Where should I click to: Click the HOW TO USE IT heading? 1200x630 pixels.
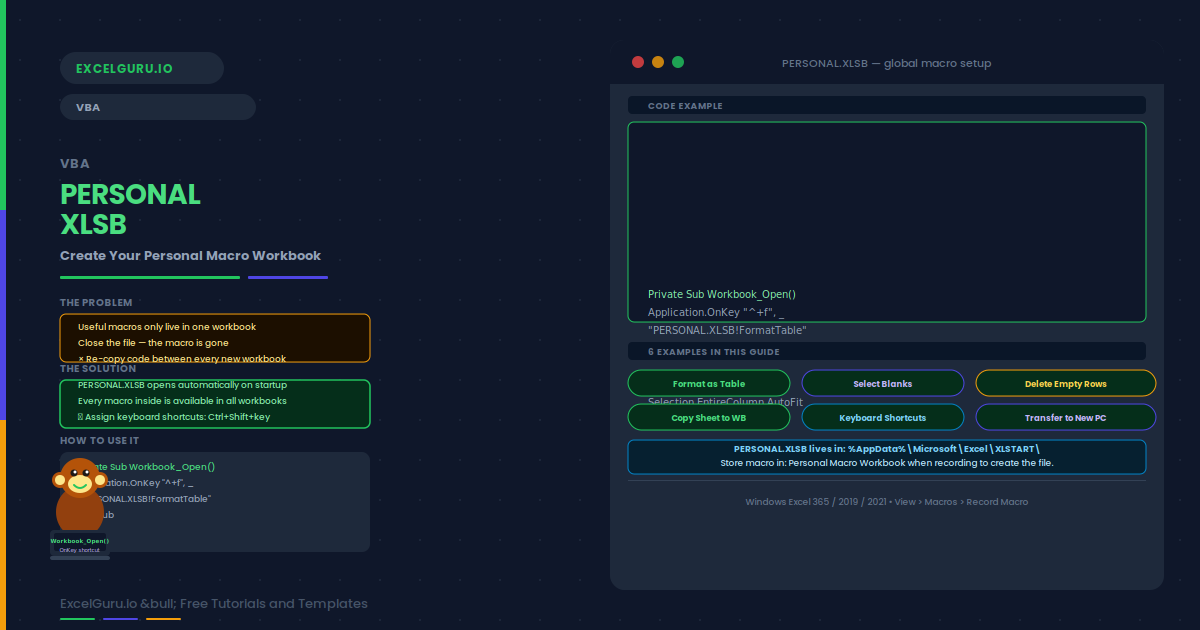(99, 440)
